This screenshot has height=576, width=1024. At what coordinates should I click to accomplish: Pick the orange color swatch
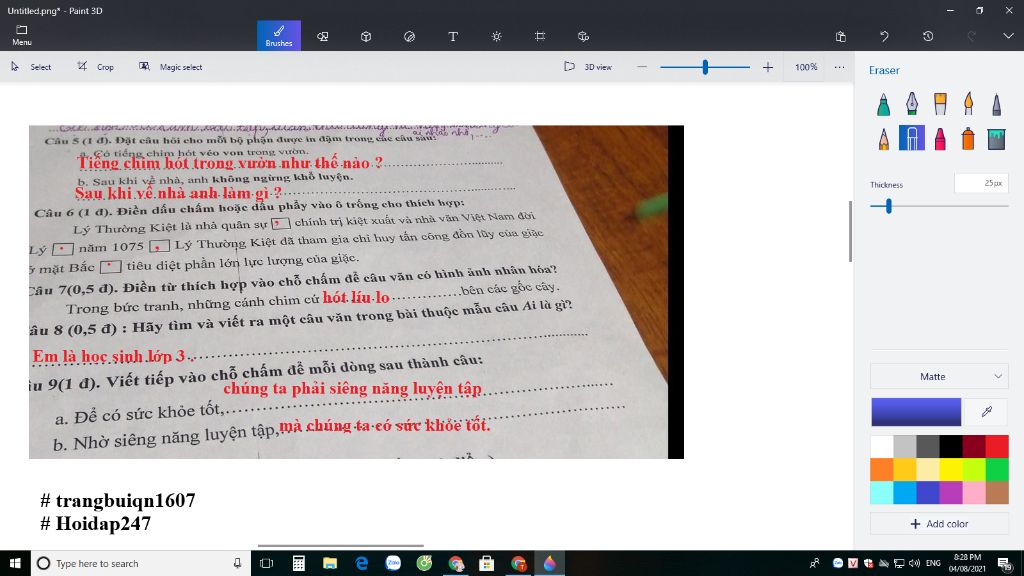(882, 470)
